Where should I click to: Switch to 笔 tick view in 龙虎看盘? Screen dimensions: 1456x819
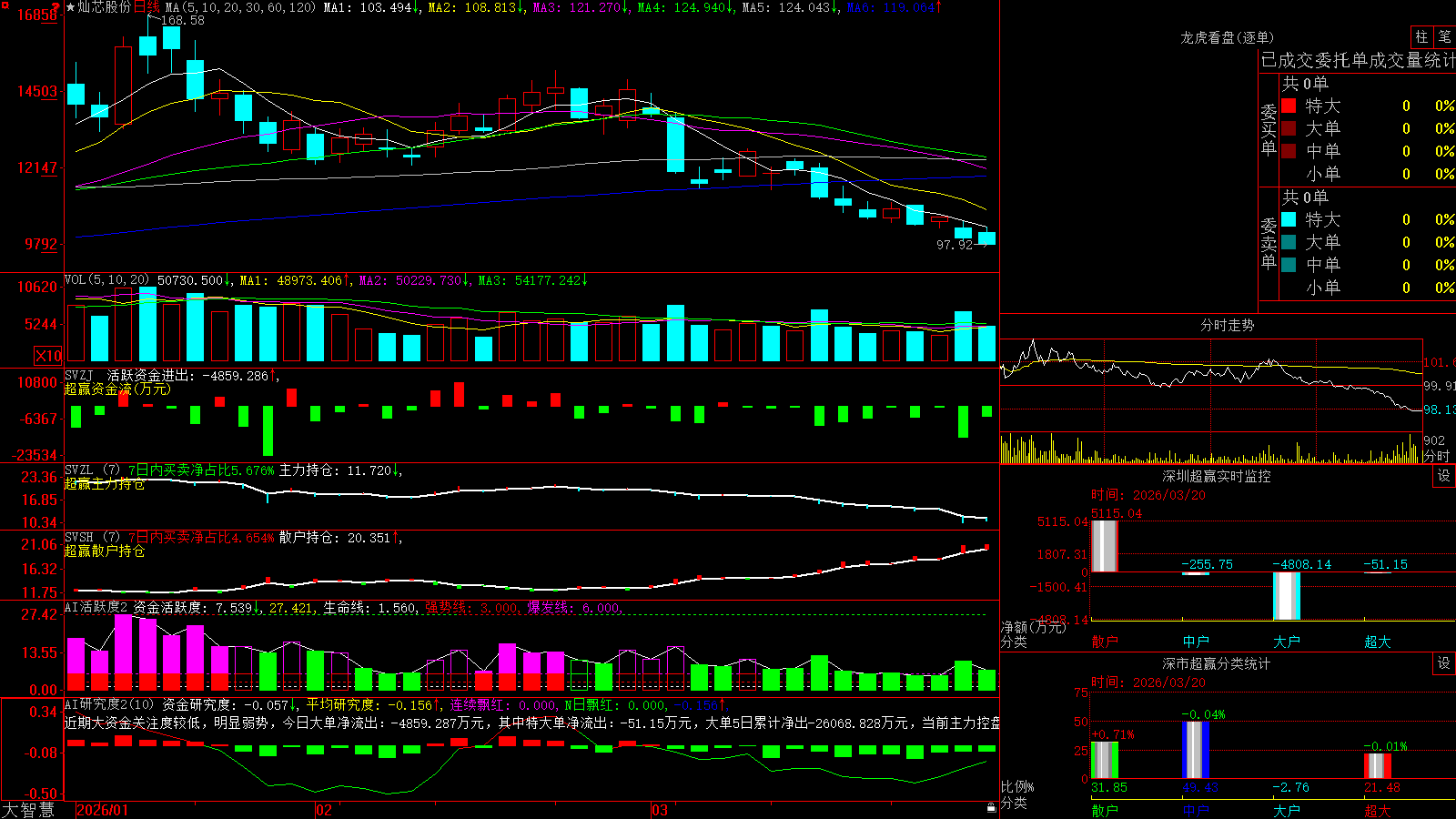(1445, 36)
